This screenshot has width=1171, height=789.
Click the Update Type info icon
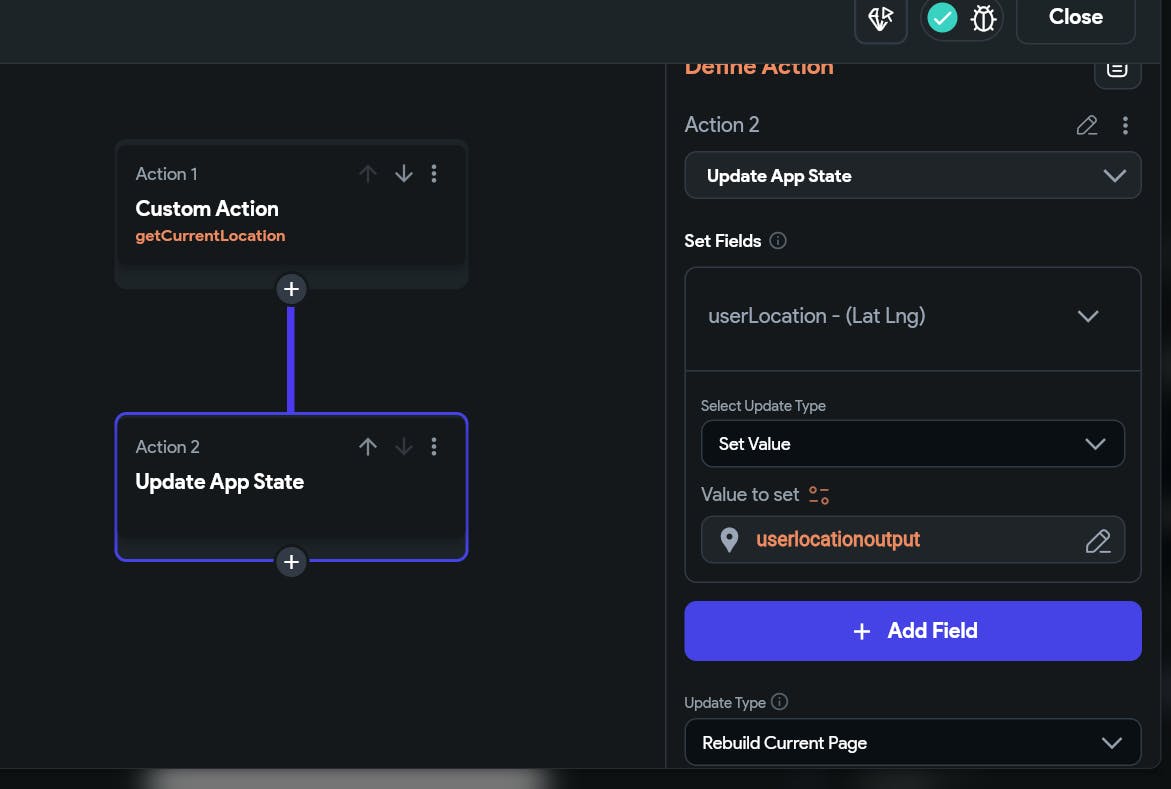780,702
